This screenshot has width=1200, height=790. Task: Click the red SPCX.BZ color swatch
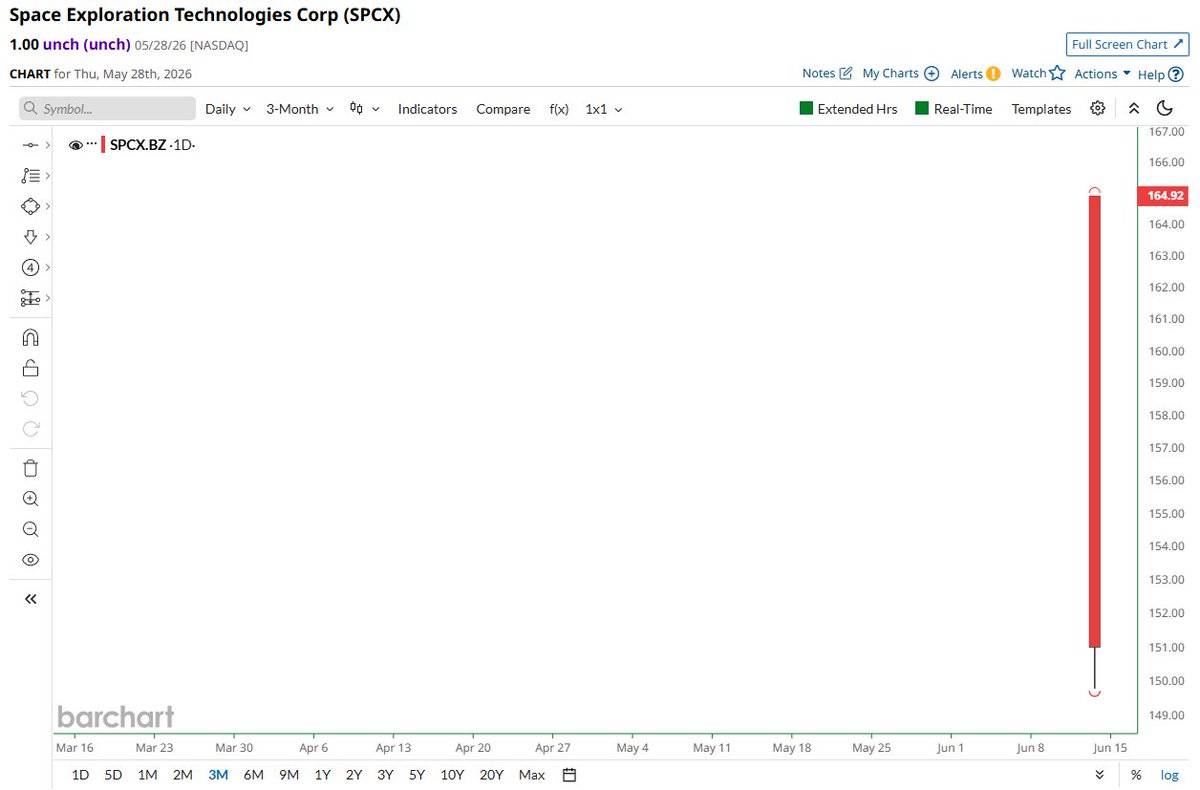[103, 145]
